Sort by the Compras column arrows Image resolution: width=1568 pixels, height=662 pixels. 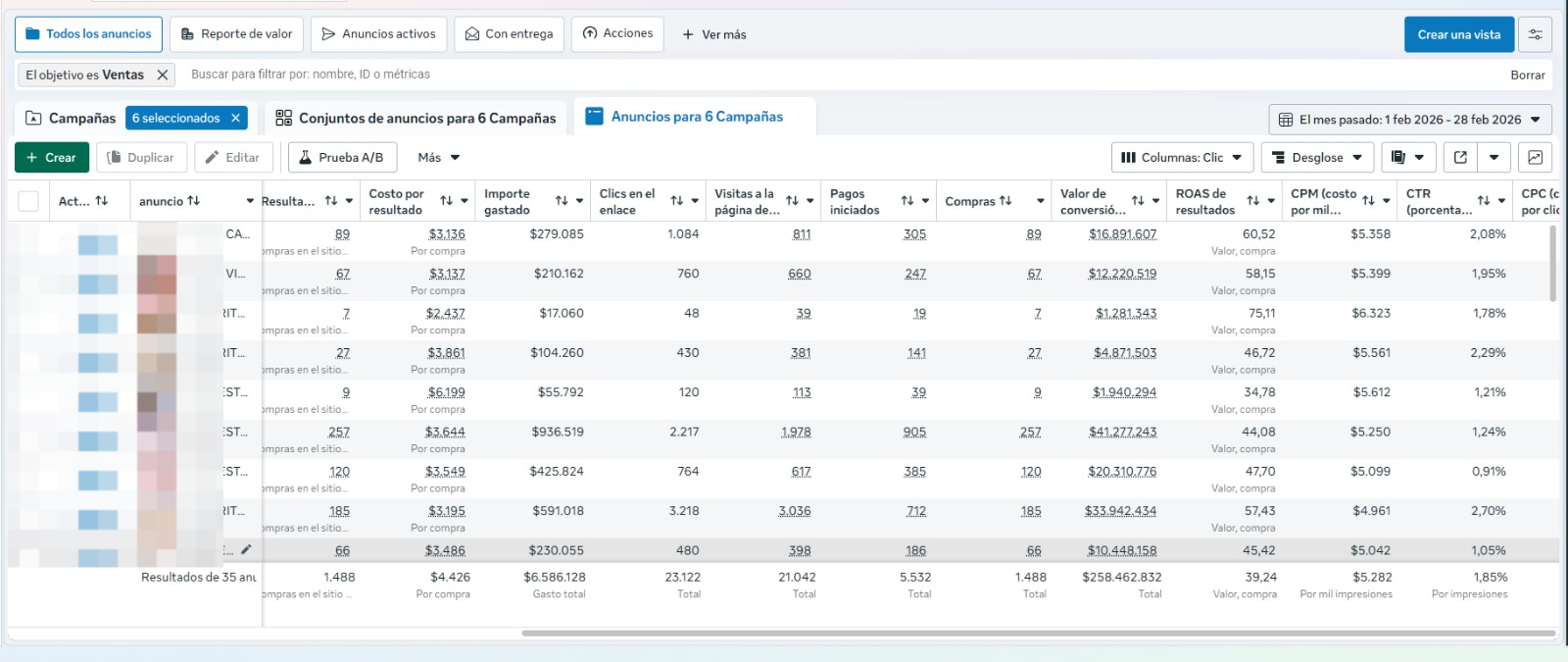[1005, 201]
